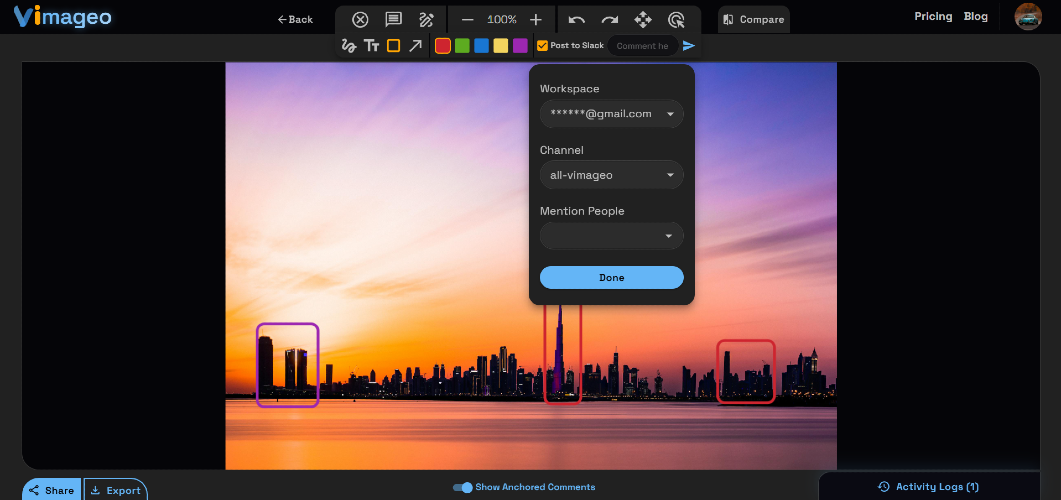Expand the Channel all-vimageo dropdown
The image size is (1061, 500).
(x=612, y=175)
